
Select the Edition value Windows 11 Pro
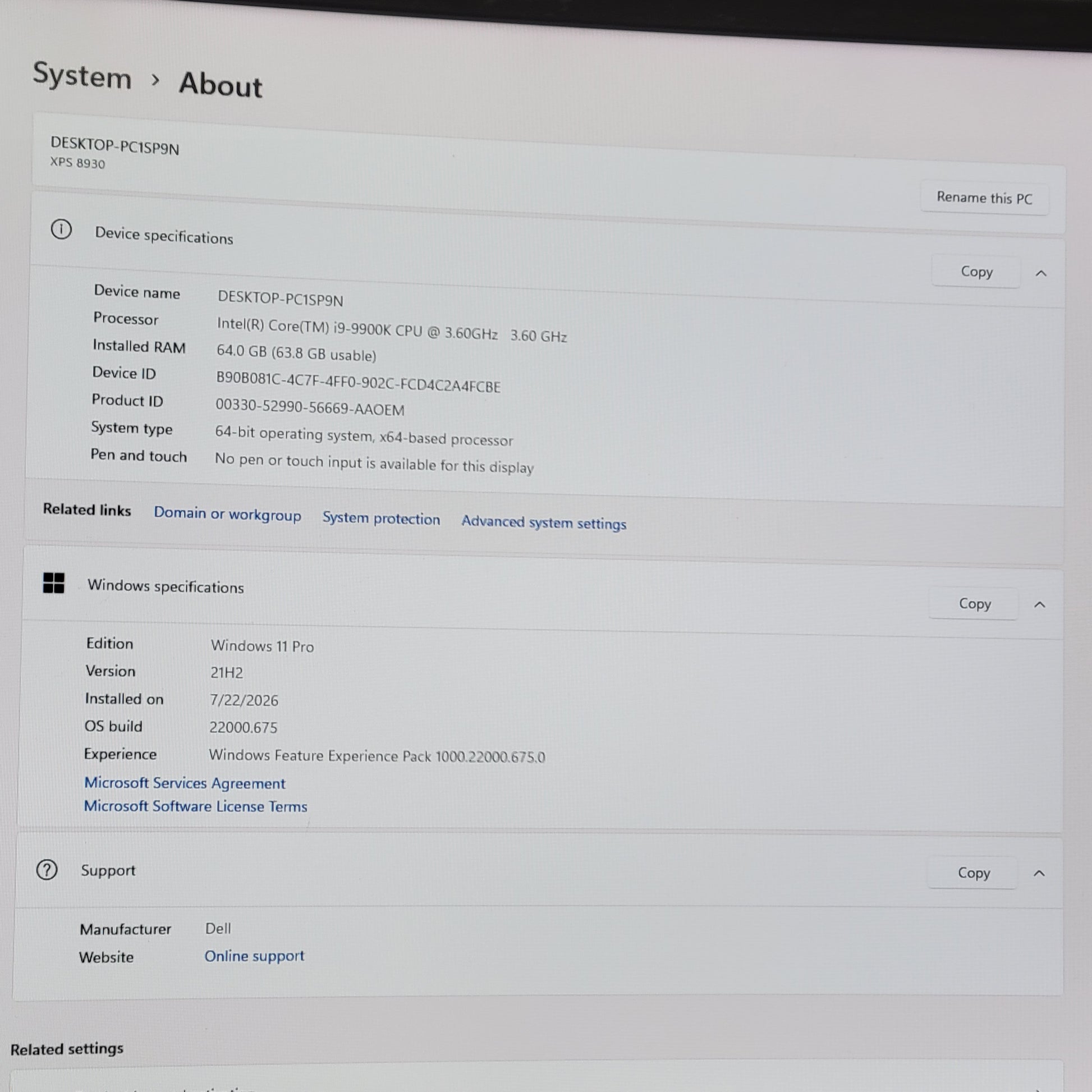click(262, 645)
